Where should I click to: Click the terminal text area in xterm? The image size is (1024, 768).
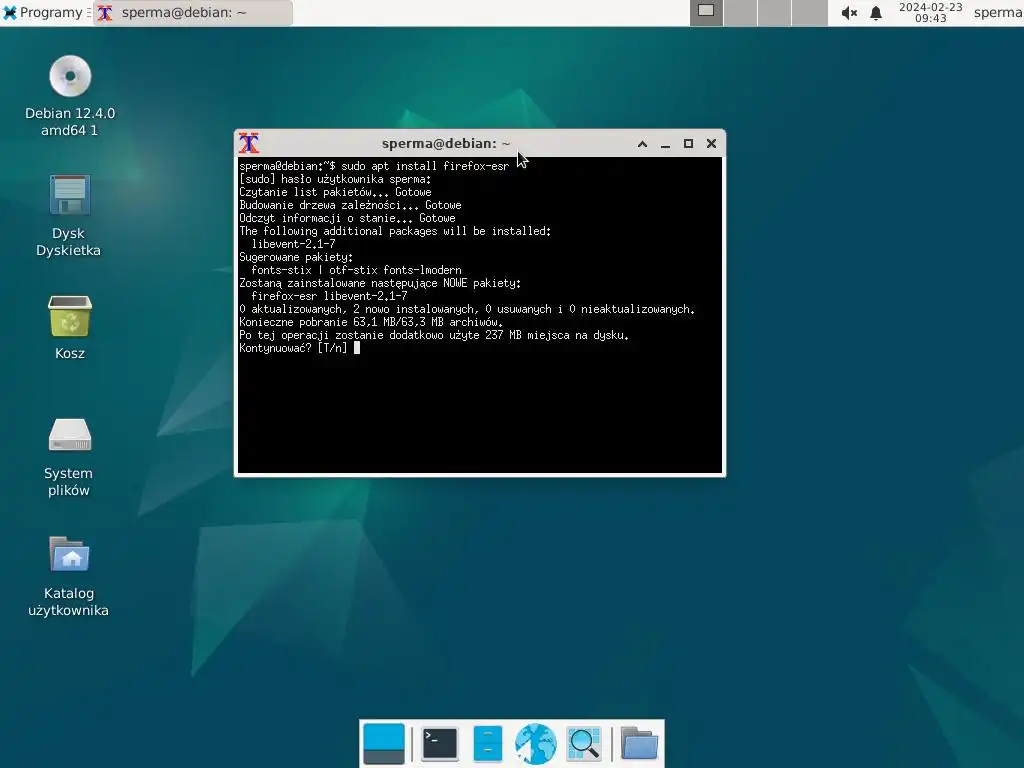pos(480,315)
